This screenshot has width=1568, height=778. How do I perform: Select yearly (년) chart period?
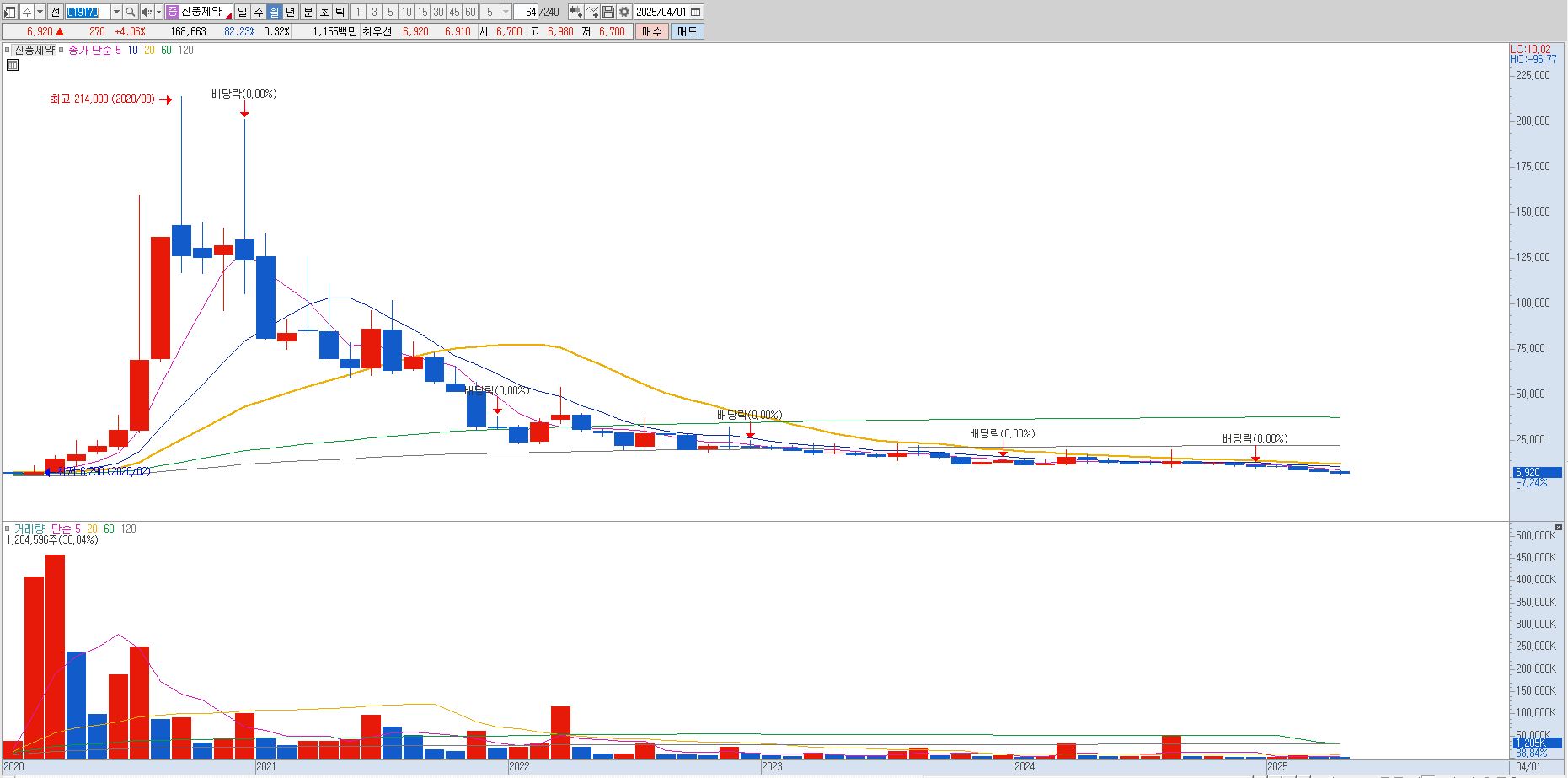click(291, 12)
